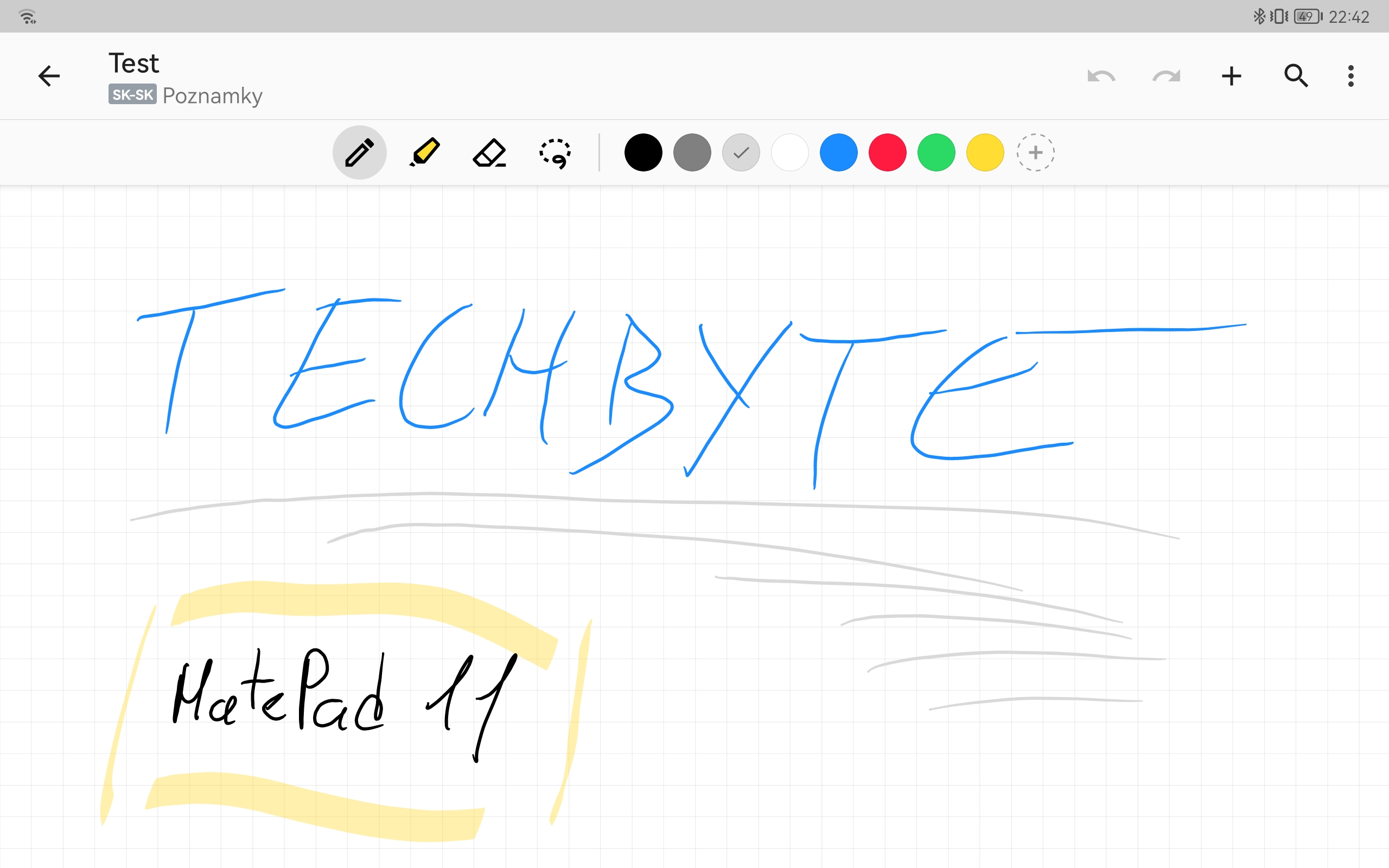
Task: Tap the battery level indicator
Action: click(x=1308, y=17)
